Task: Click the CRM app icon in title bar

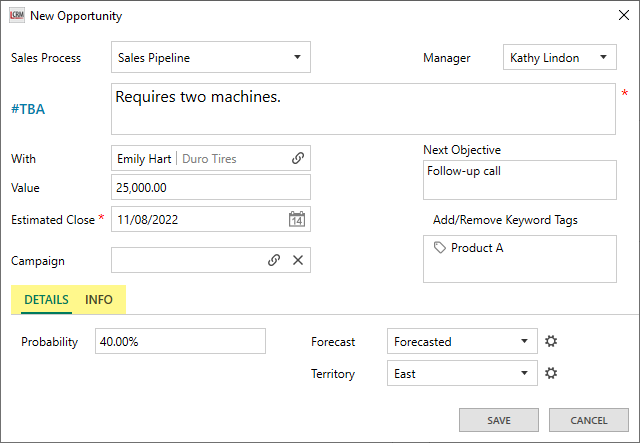Action: coord(15,16)
